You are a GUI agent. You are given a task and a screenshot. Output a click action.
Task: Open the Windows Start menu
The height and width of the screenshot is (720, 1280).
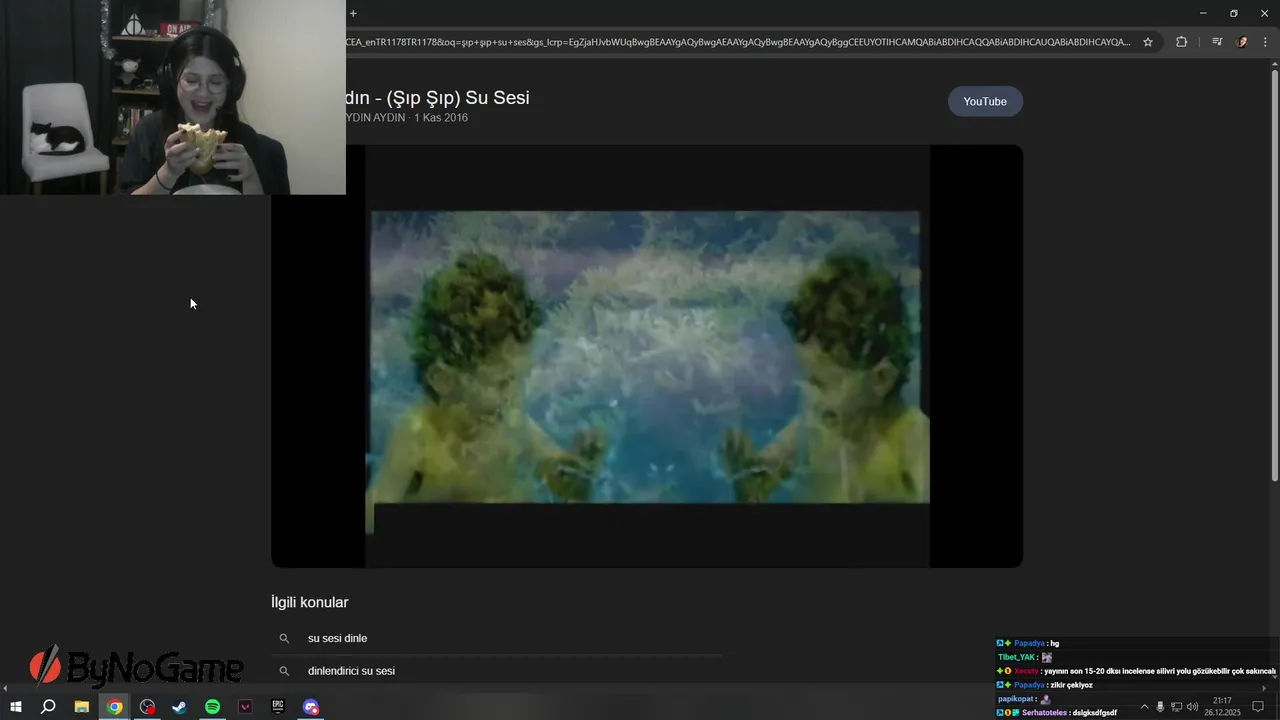[16, 707]
